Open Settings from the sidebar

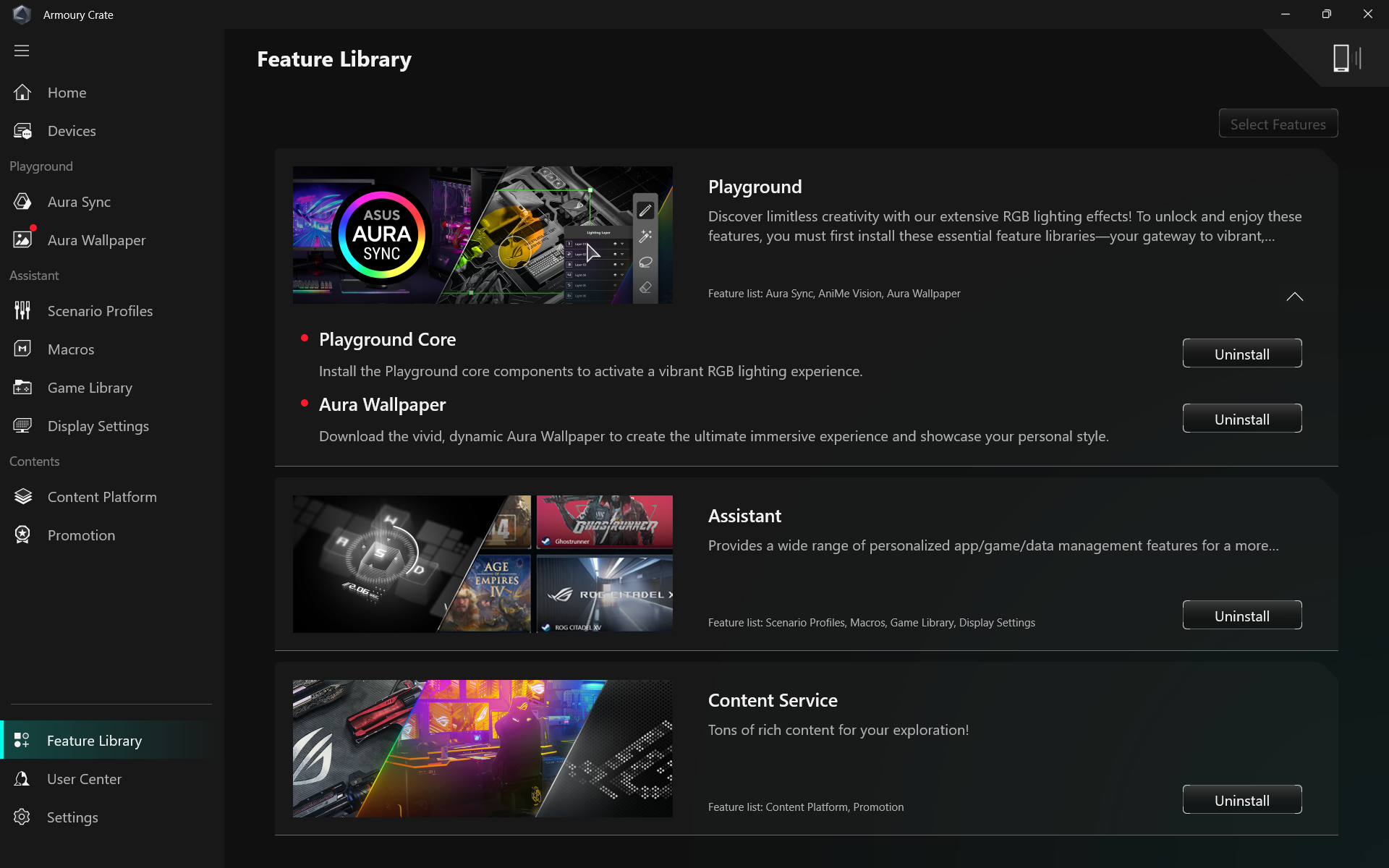[112, 817]
